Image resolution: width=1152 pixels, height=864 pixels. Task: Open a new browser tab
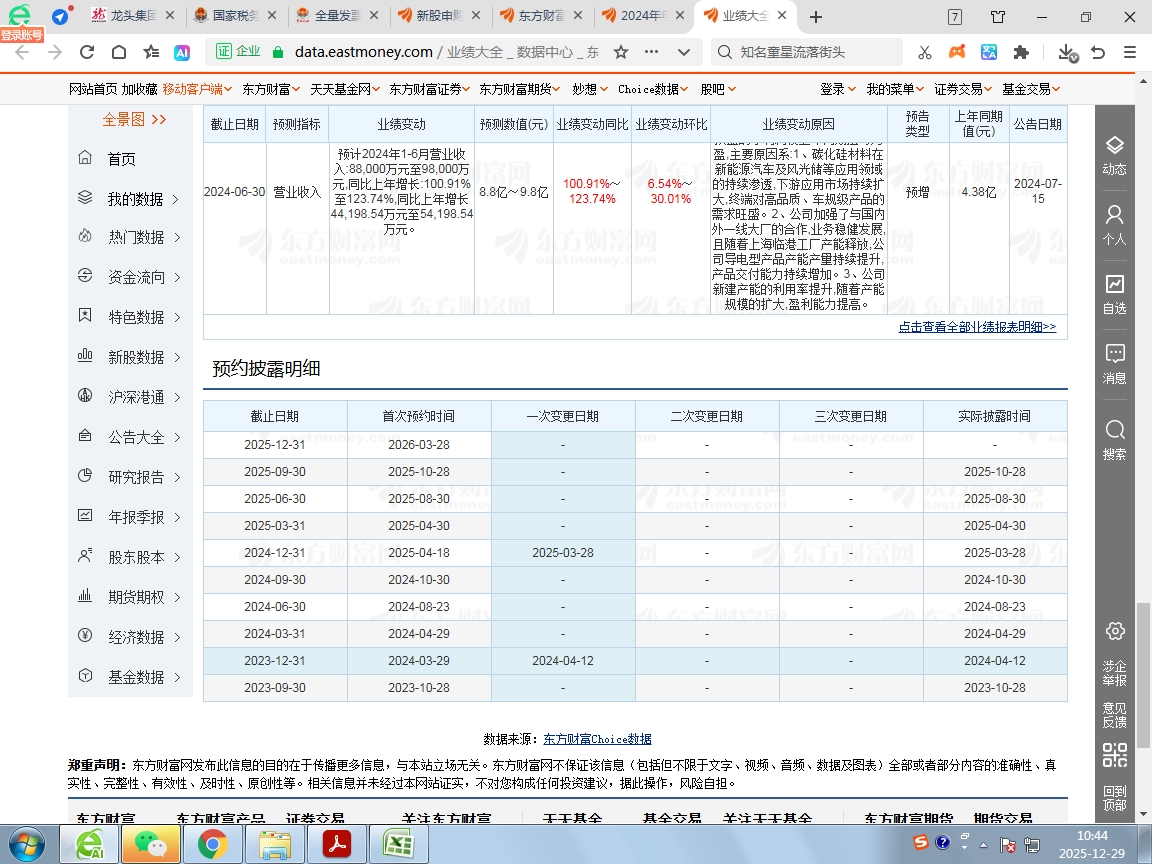click(816, 16)
